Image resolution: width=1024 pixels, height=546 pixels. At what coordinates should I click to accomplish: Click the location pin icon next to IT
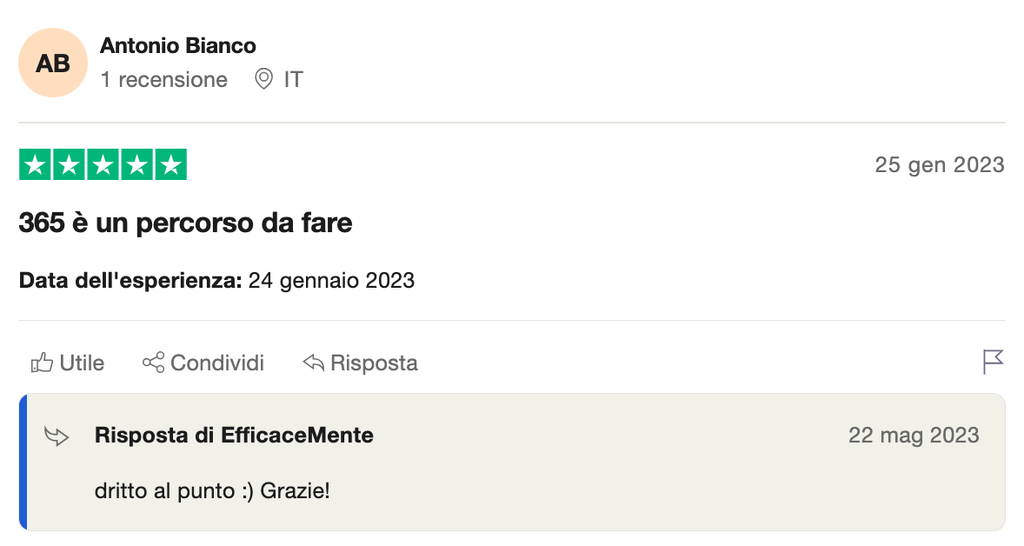pos(264,79)
